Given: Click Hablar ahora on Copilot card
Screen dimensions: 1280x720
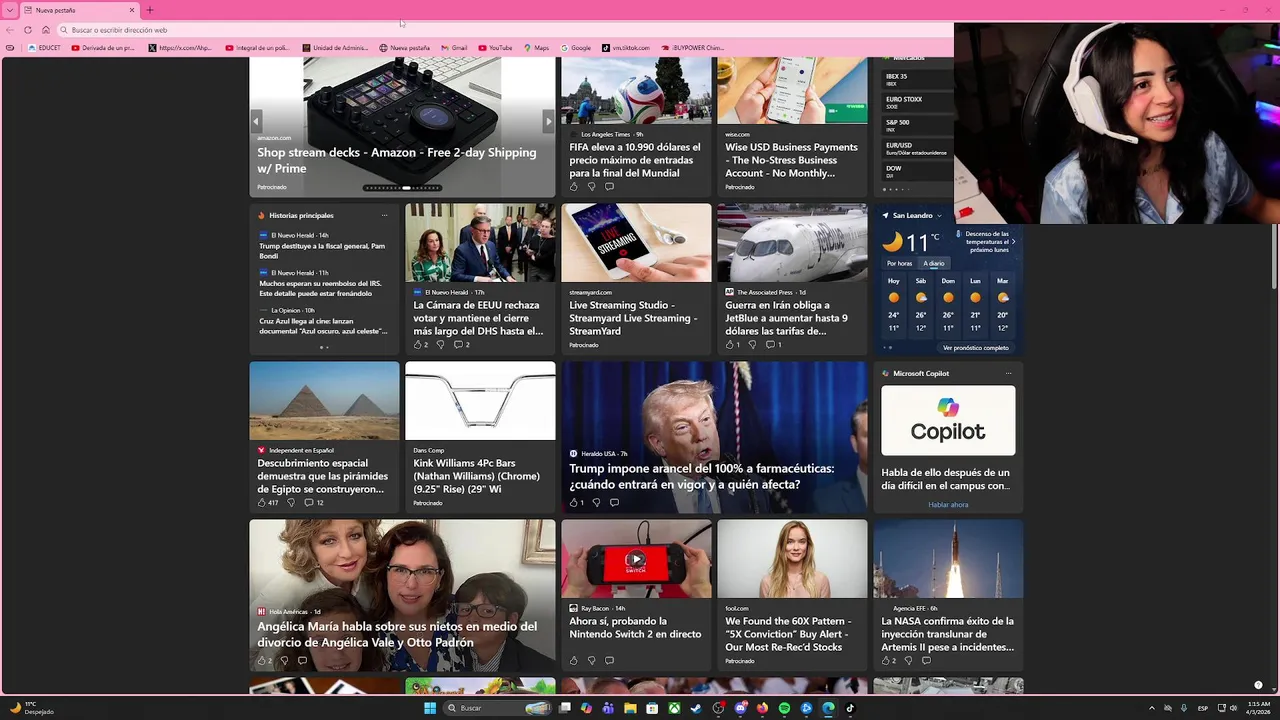Looking at the screenshot, I should 948,505.
